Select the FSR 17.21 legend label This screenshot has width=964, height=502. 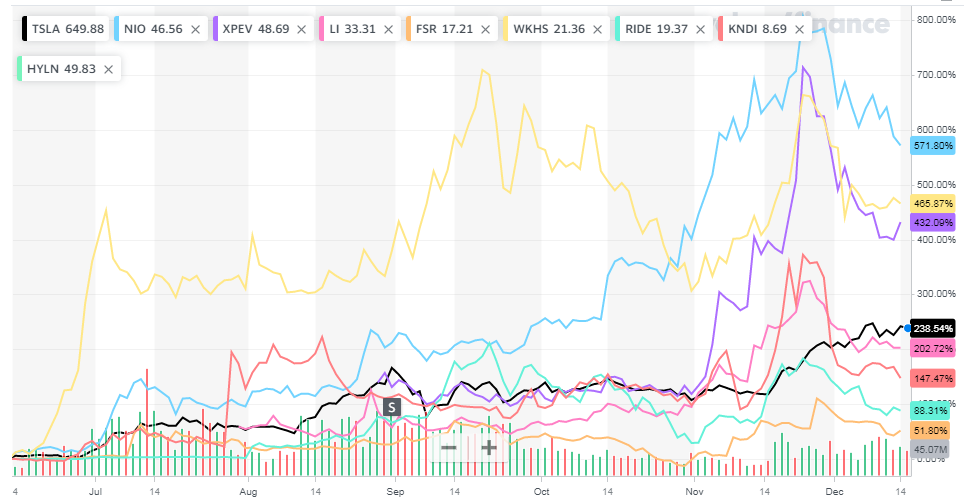click(x=444, y=29)
